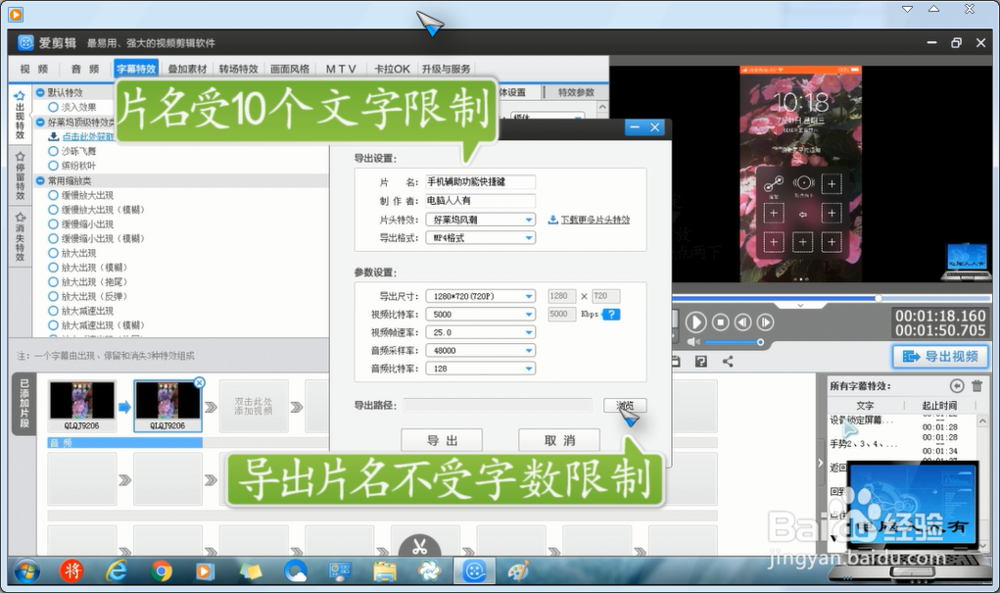Switch to the MTV tab
This screenshot has height=593, width=1000.
click(341, 69)
